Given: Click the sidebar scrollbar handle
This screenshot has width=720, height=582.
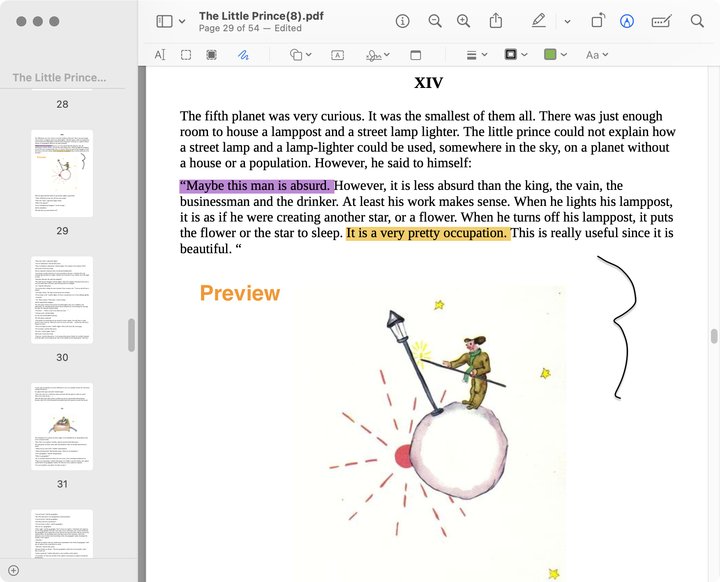Looking at the screenshot, I should click(131, 335).
